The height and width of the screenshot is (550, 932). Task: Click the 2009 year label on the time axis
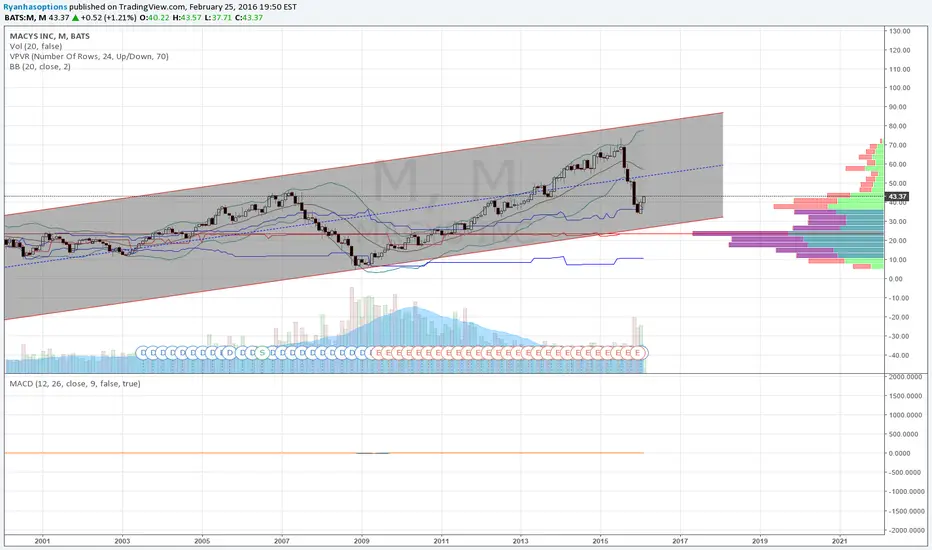tap(361, 541)
